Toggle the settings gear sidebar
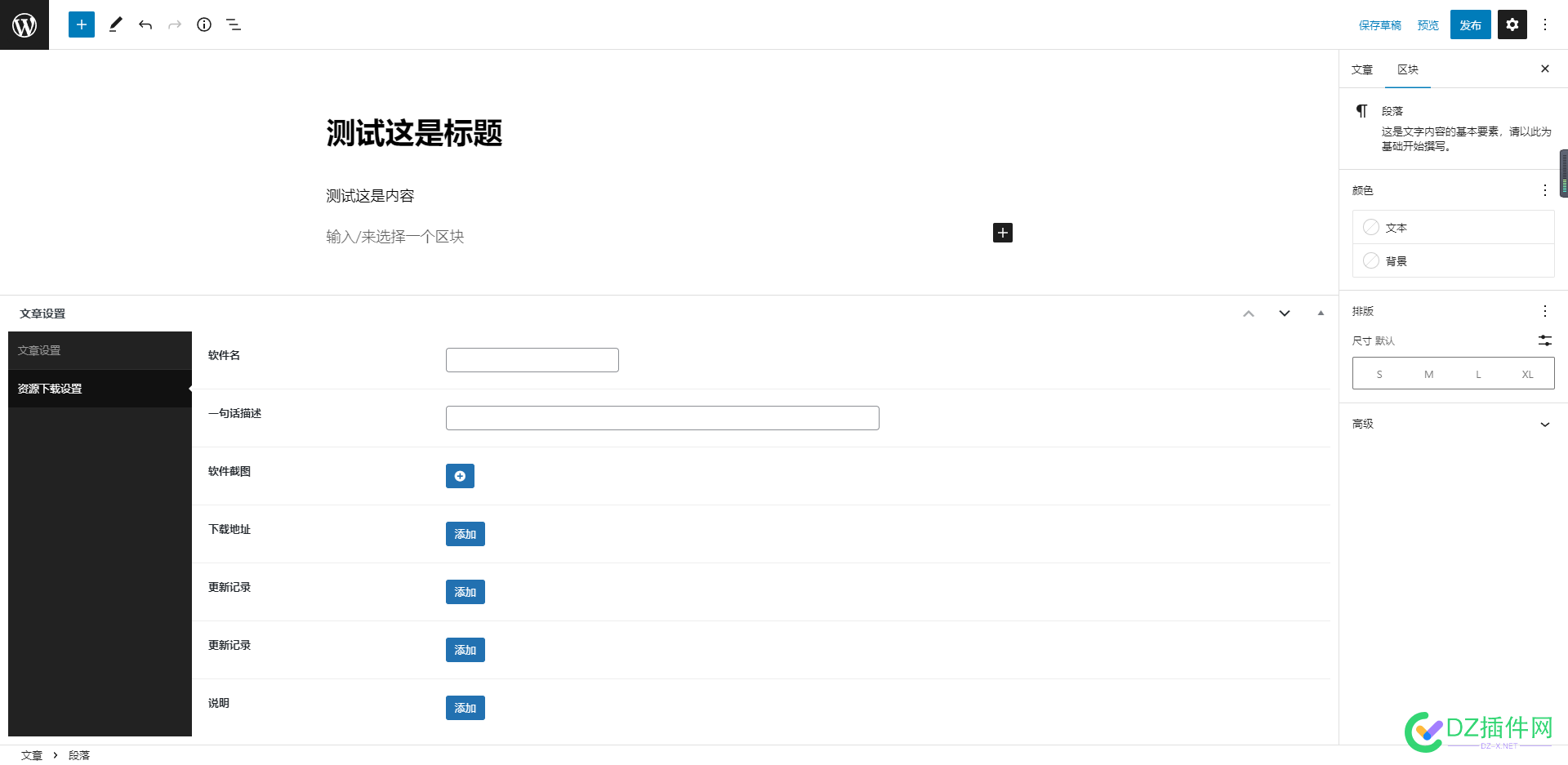Image resolution: width=1568 pixels, height=765 pixels. (1512, 24)
